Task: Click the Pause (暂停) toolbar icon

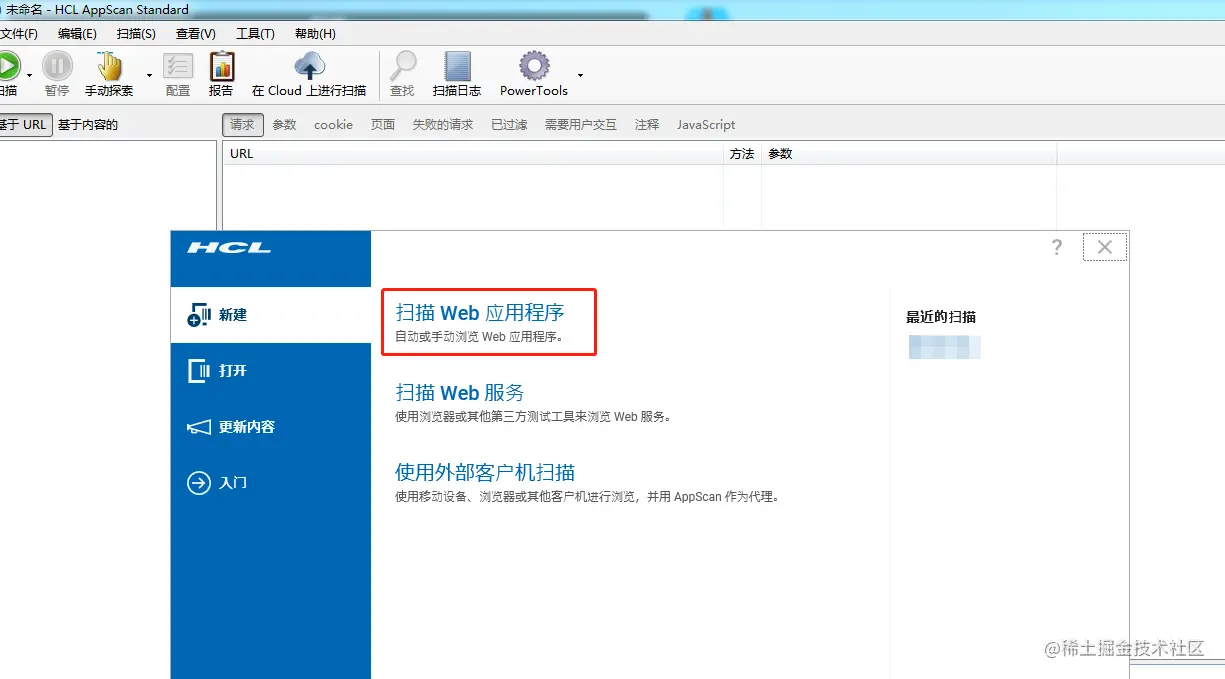Action: pos(57,66)
